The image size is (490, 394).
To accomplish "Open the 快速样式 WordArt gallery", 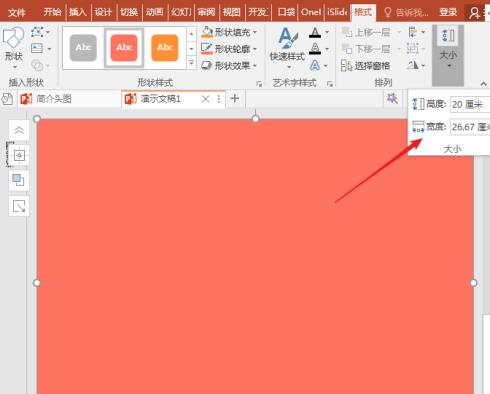I will pyautogui.click(x=287, y=48).
